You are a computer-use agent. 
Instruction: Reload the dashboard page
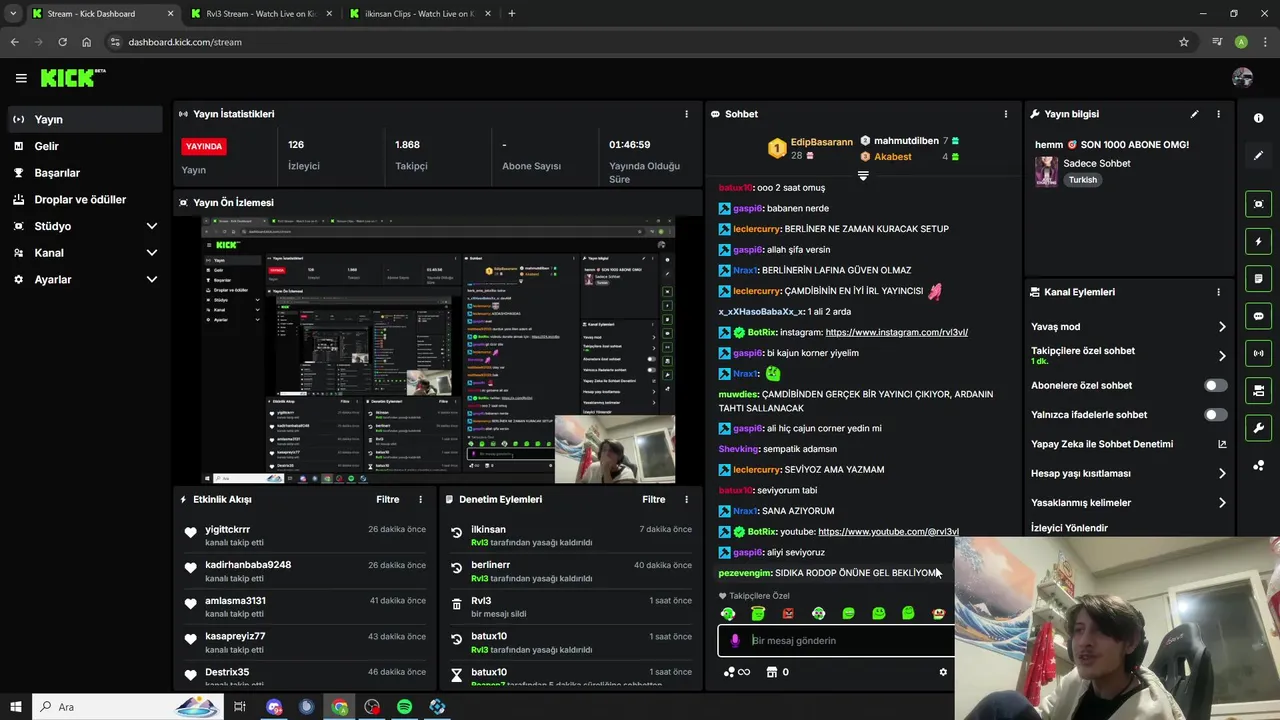(x=62, y=42)
